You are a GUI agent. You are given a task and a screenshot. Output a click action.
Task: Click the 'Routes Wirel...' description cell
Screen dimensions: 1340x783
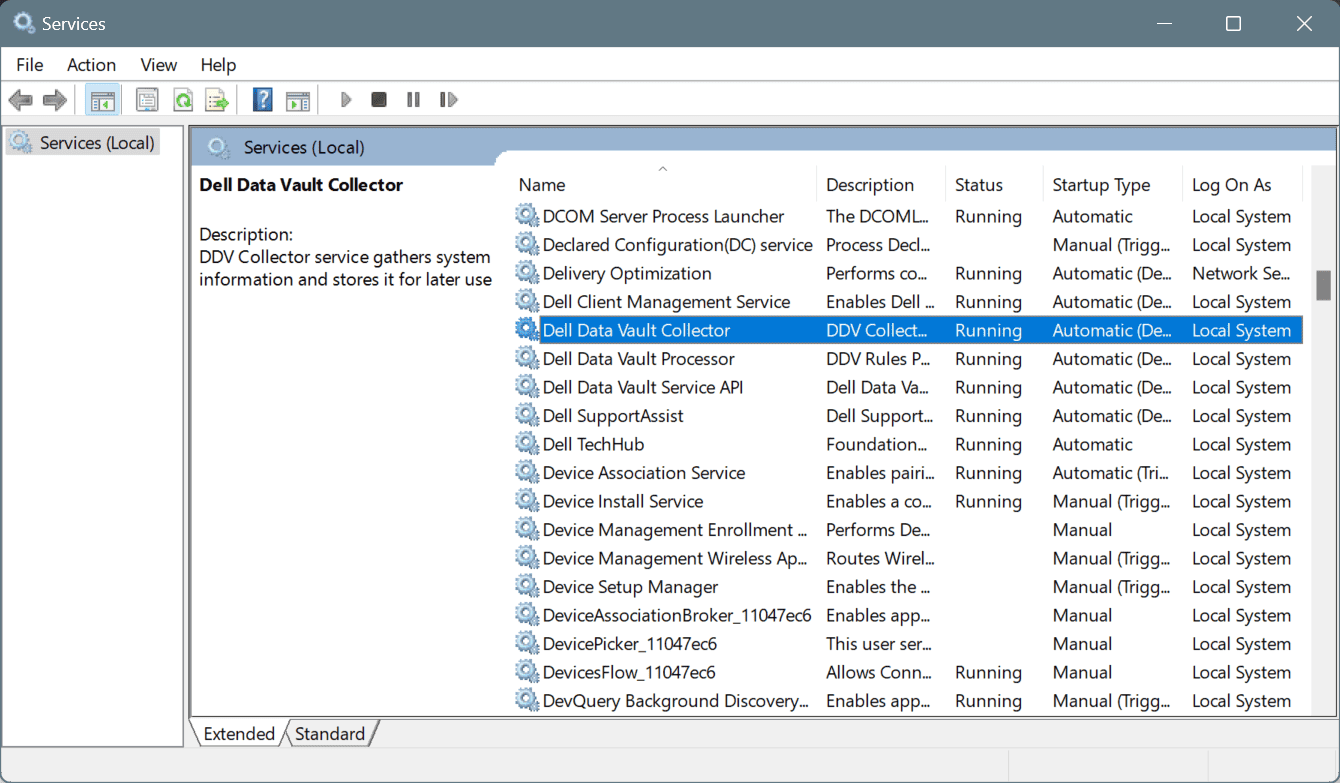click(880, 558)
